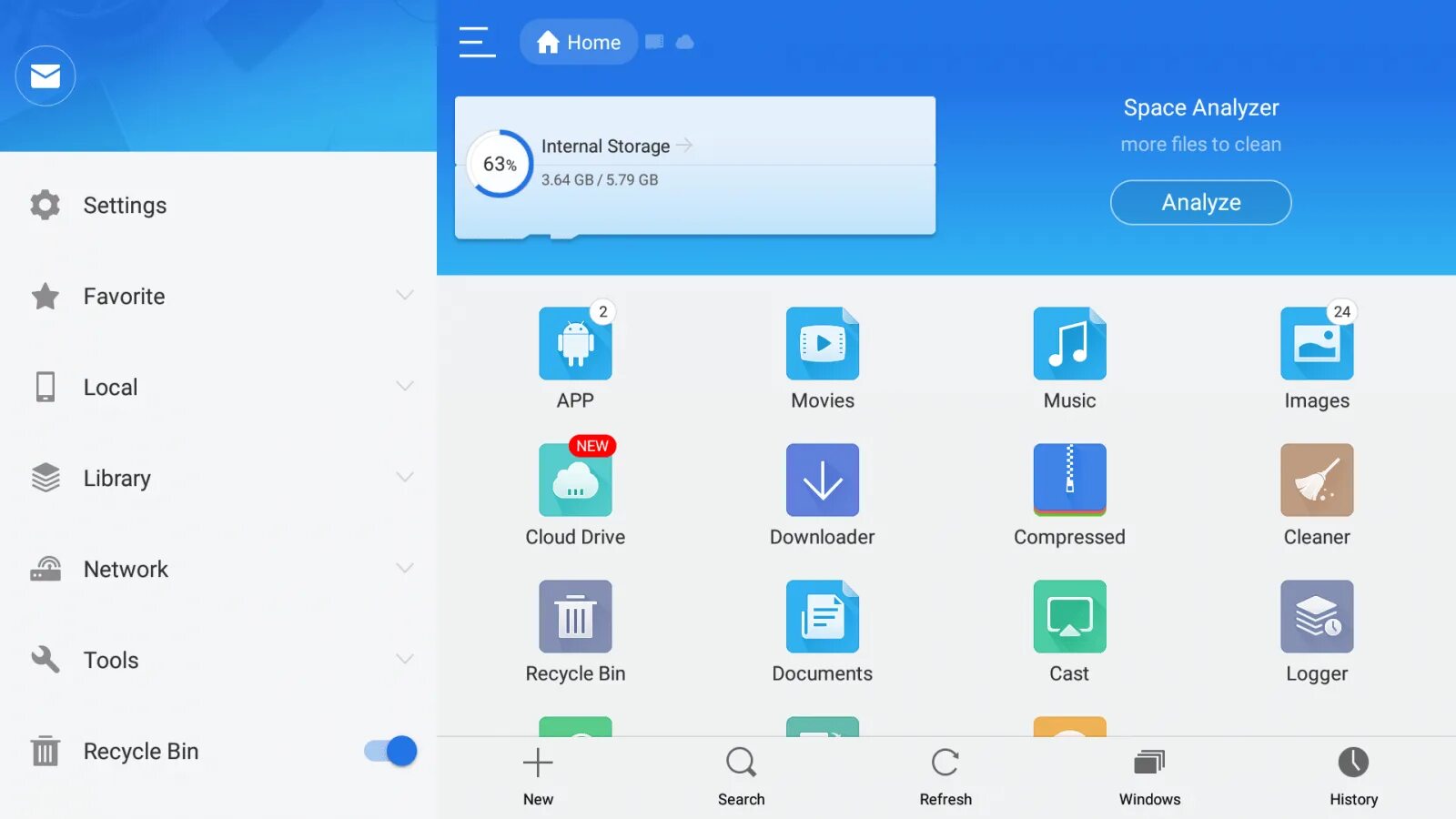Expand the Favorite section chevron
Image resolution: width=1456 pixels, height=819 pixels.
click(405, 295)
